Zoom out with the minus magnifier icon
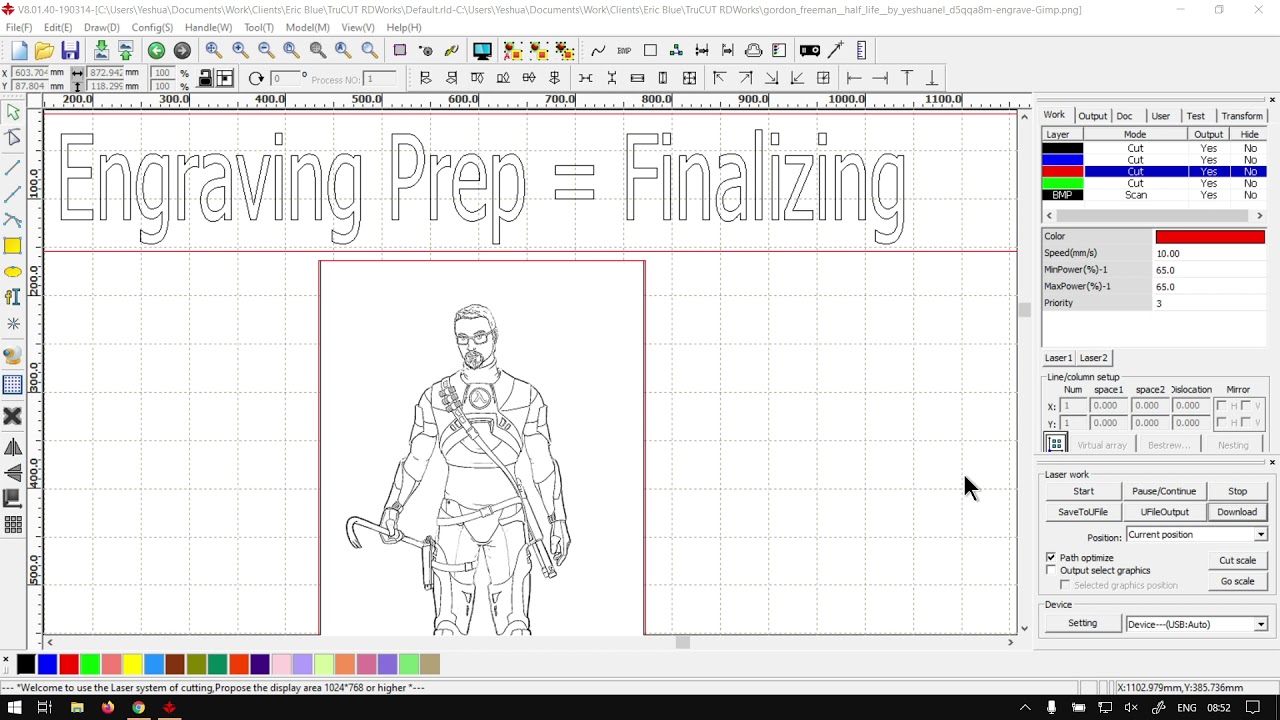The image size is (1280, 720). [x=266, y=51]
